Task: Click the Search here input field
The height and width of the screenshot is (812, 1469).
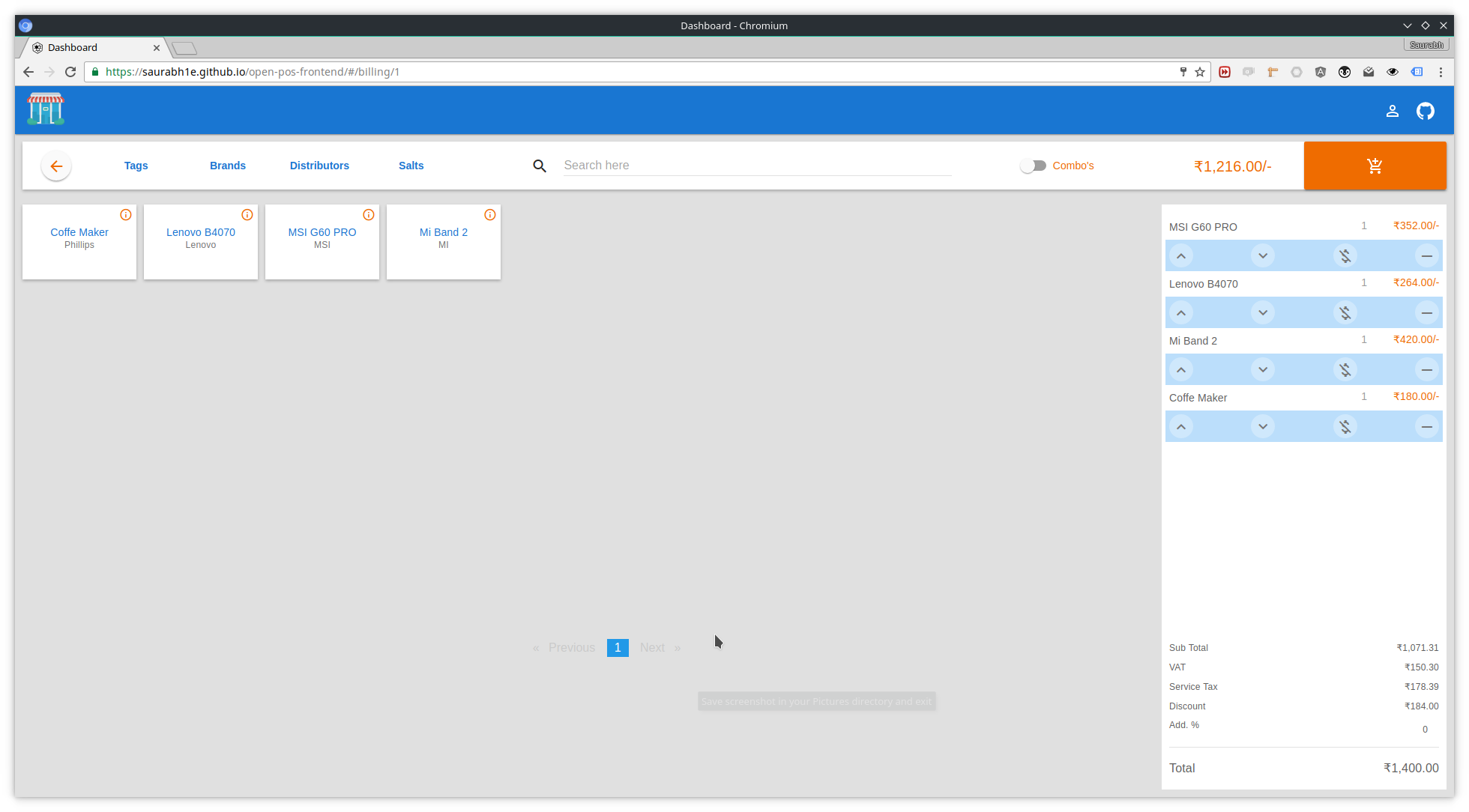Action: pyautogui.click(x=757, y=166)
